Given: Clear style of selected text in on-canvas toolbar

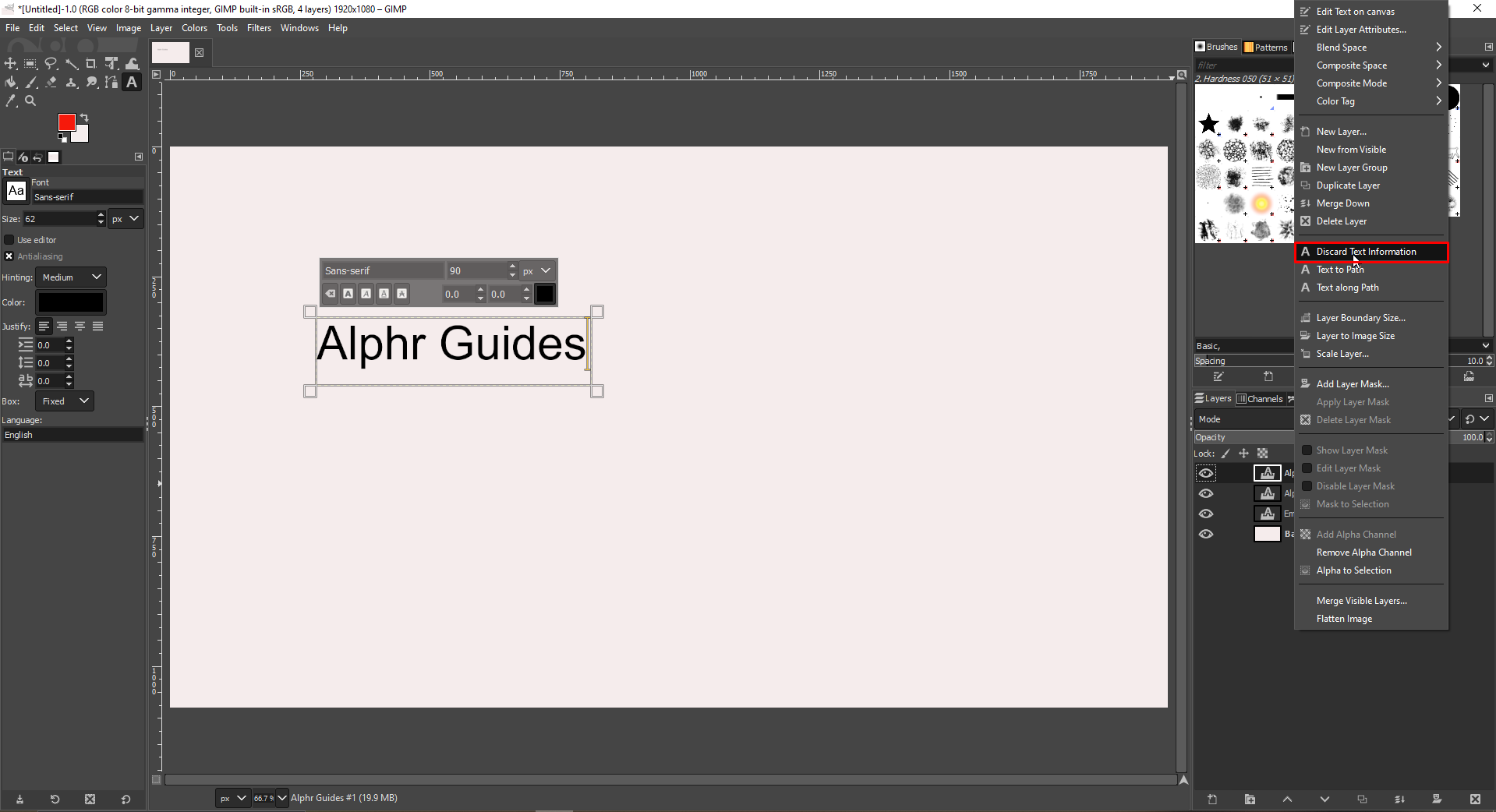Looking at the screenshot, I should [331, 294].
